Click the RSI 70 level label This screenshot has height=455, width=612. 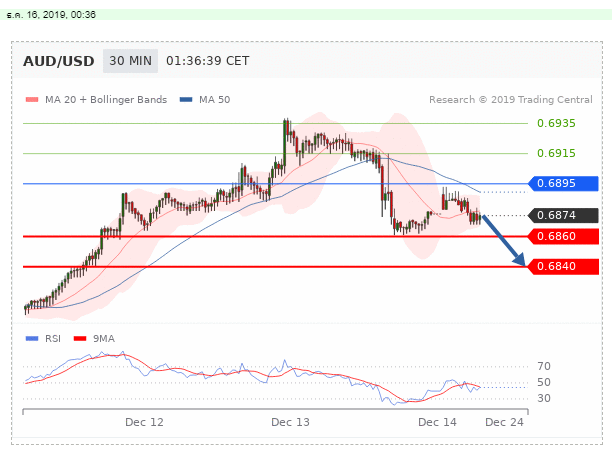[x=544, y=366]
